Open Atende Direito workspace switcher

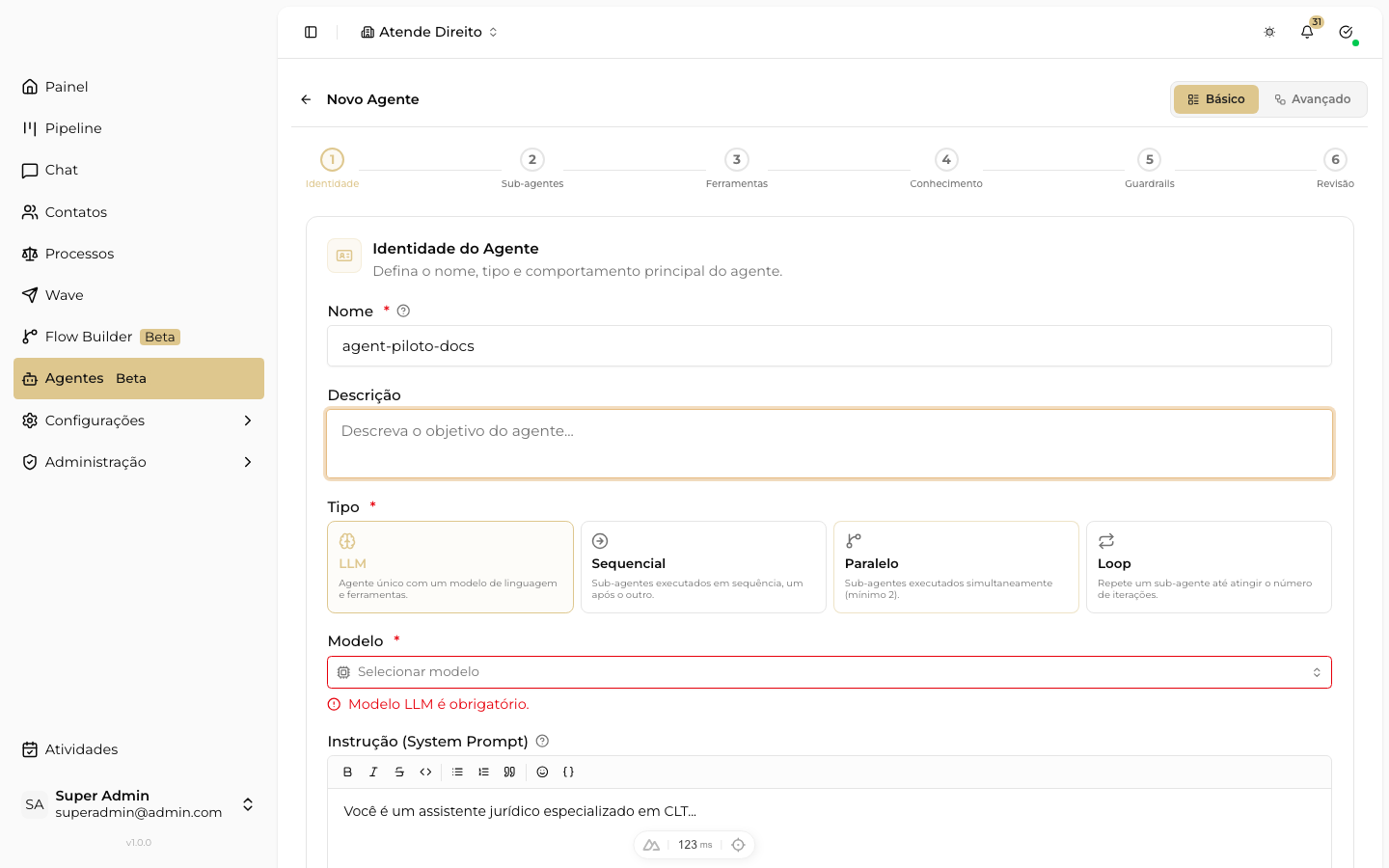(429, 32)
